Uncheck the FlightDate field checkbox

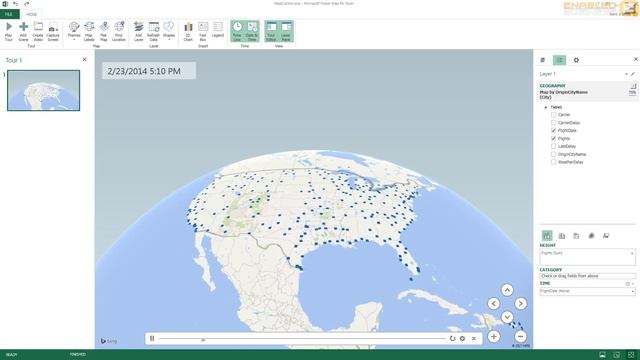point(553,131)
